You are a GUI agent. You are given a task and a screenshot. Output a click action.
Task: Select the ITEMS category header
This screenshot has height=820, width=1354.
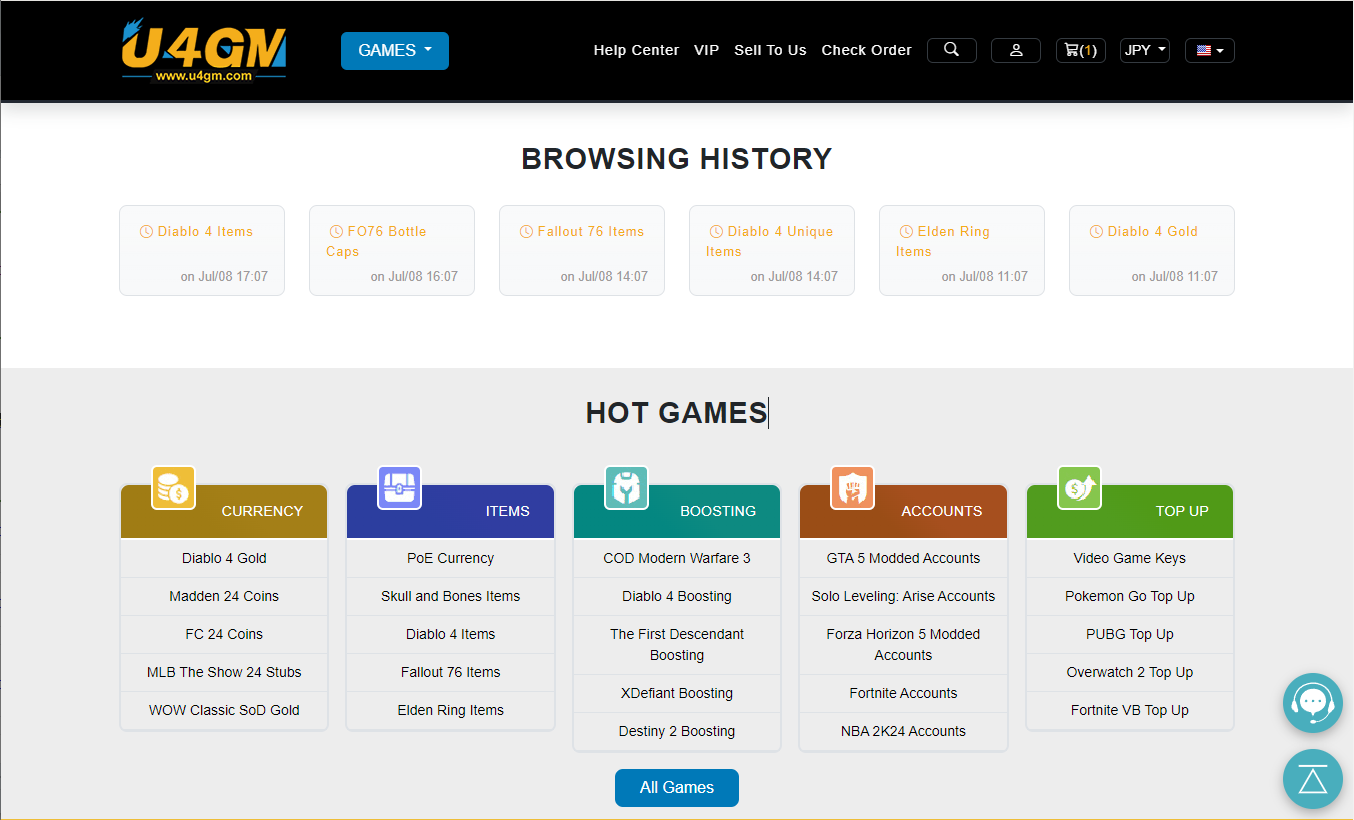click(451, 512)
